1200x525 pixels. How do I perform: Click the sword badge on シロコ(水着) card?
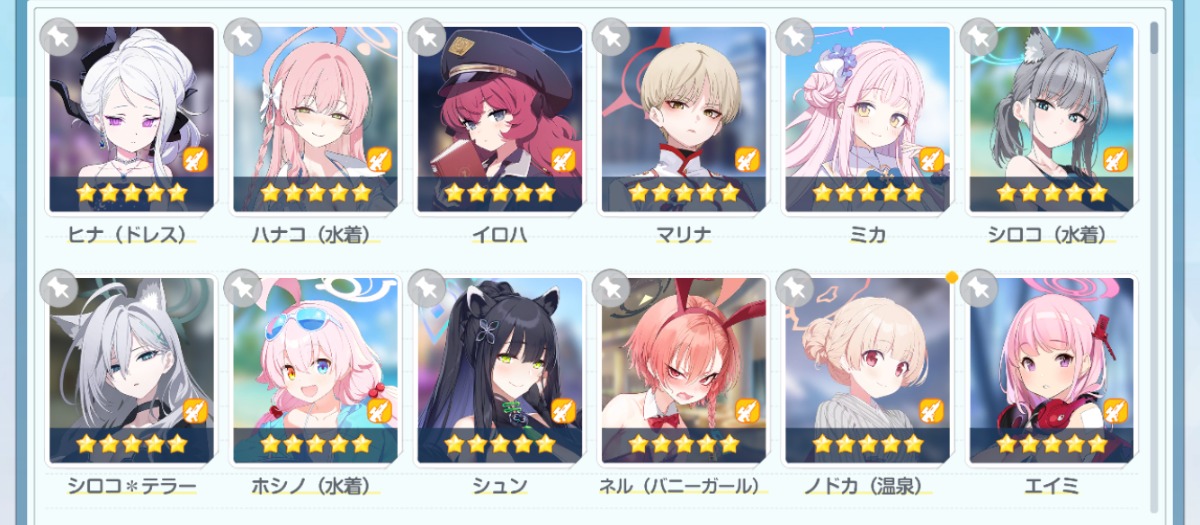(1115, 159)
